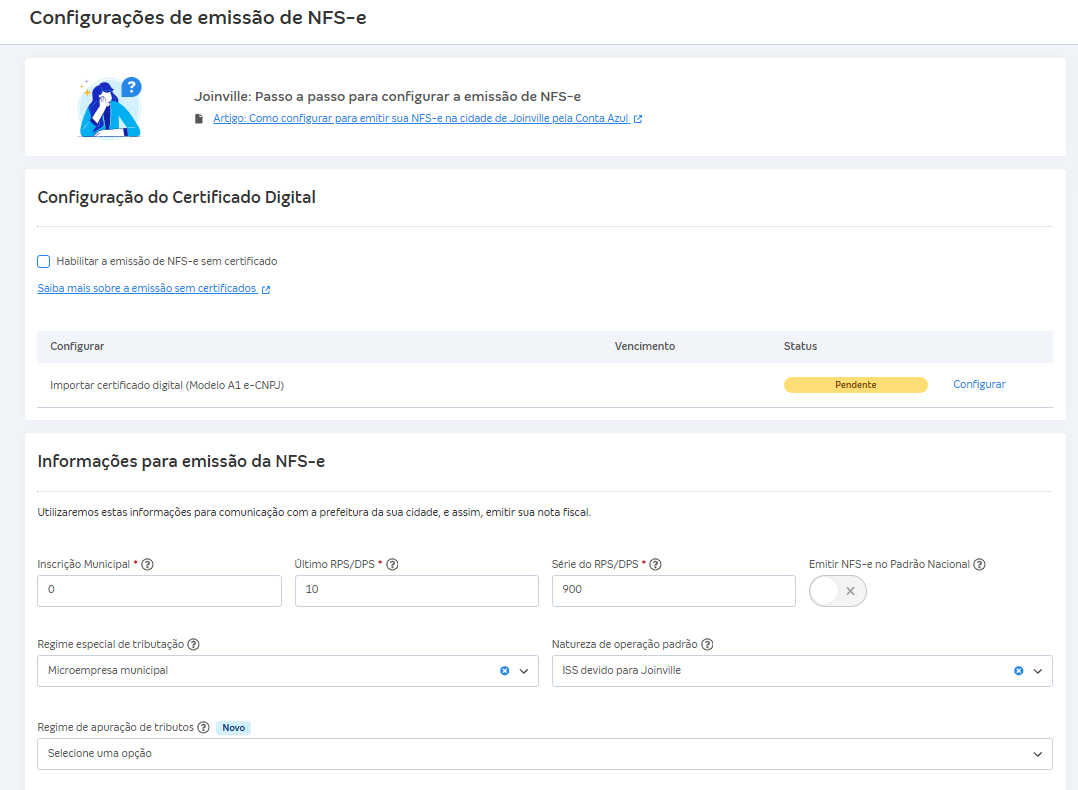Screen dimensions: 1078x790
Task: Open 'Saiba mais sobre a emissão sem certificados'
Action: [146, 289]
